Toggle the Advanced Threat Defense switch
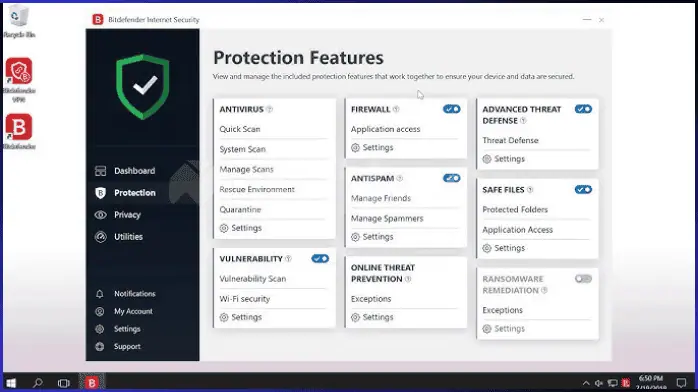This screenshot has height=392, width=698. (x=583, y=109)
